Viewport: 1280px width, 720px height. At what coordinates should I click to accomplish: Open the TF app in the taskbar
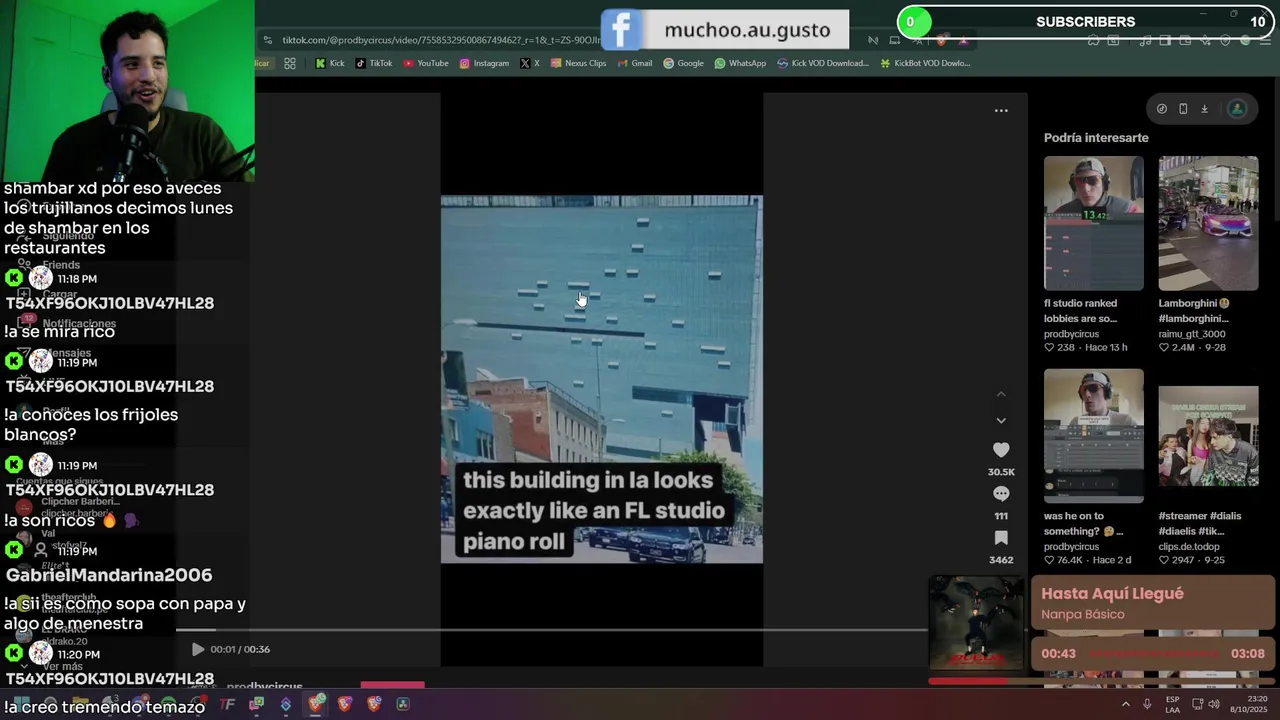click(228, 704)
